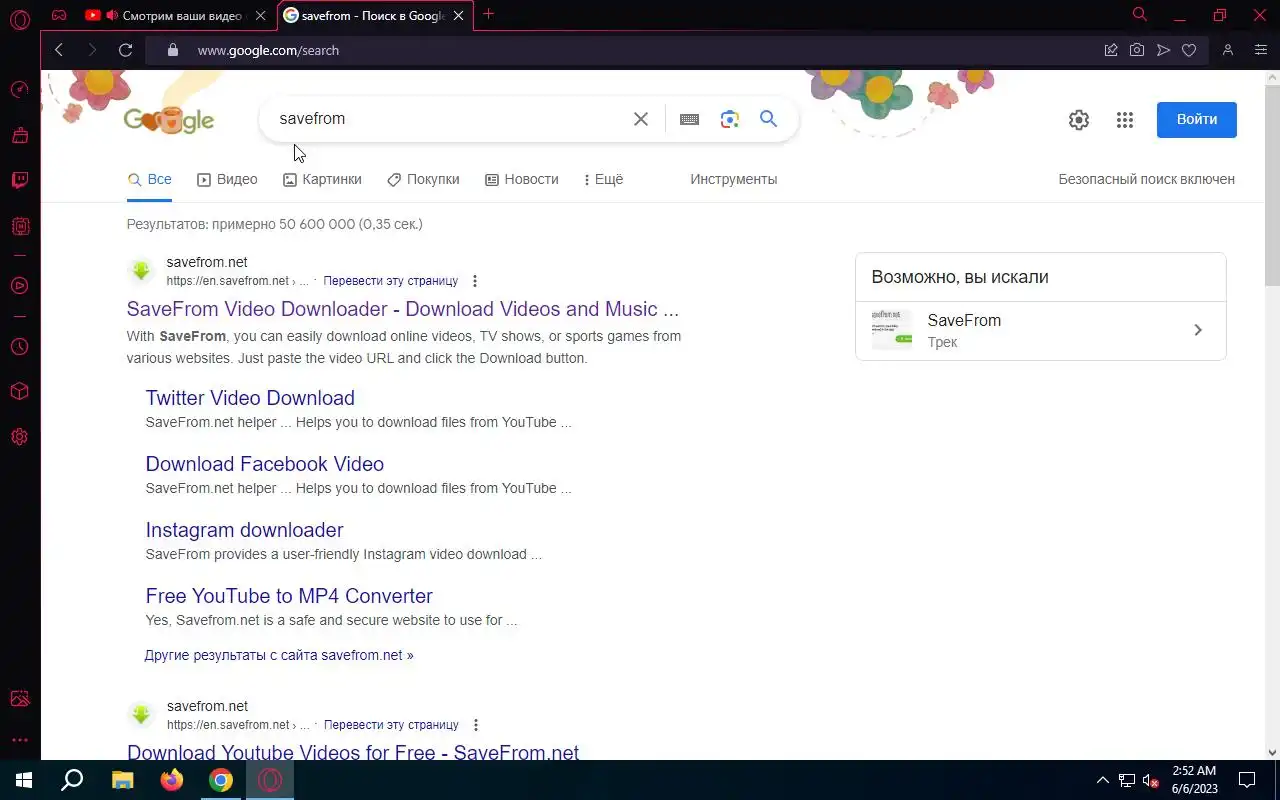Search by image with Lens icon
The image size is (1280, 800).
[730, 119]
